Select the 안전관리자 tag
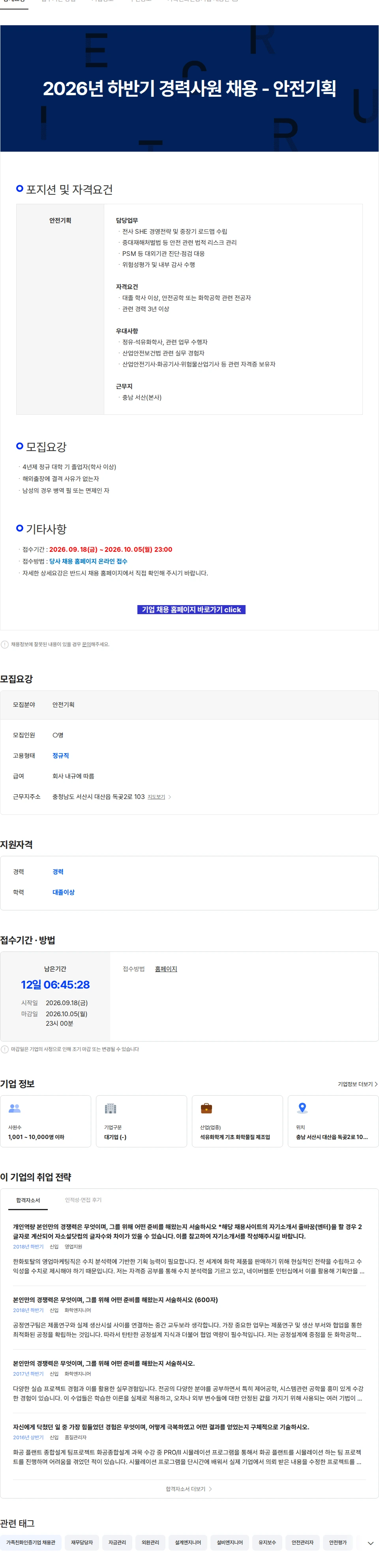Viewport: 379px width, 1568px height. pos(302,1542)
